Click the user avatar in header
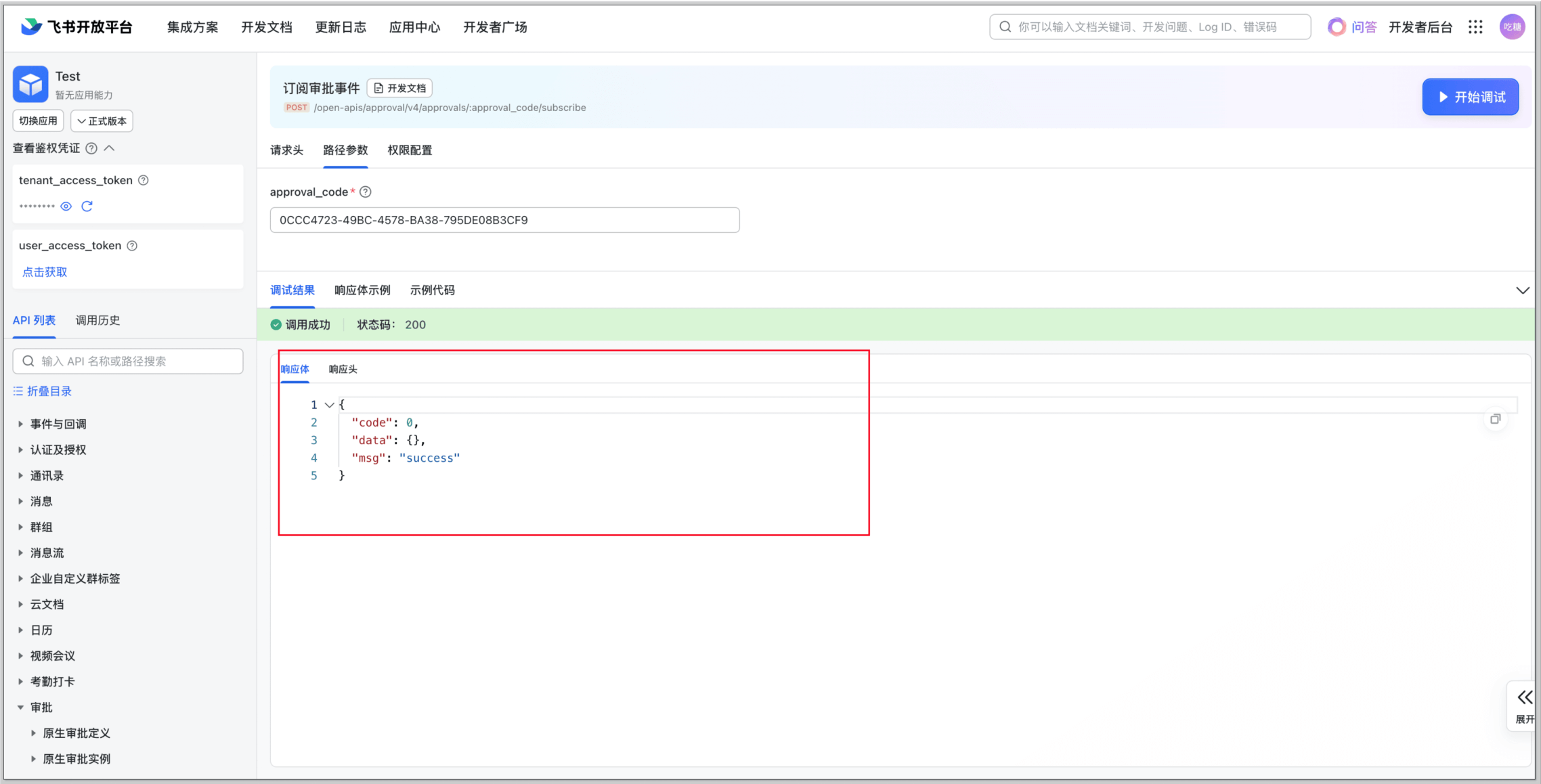Screen dimensions: 1541x784 click(x=1512, y=27)
